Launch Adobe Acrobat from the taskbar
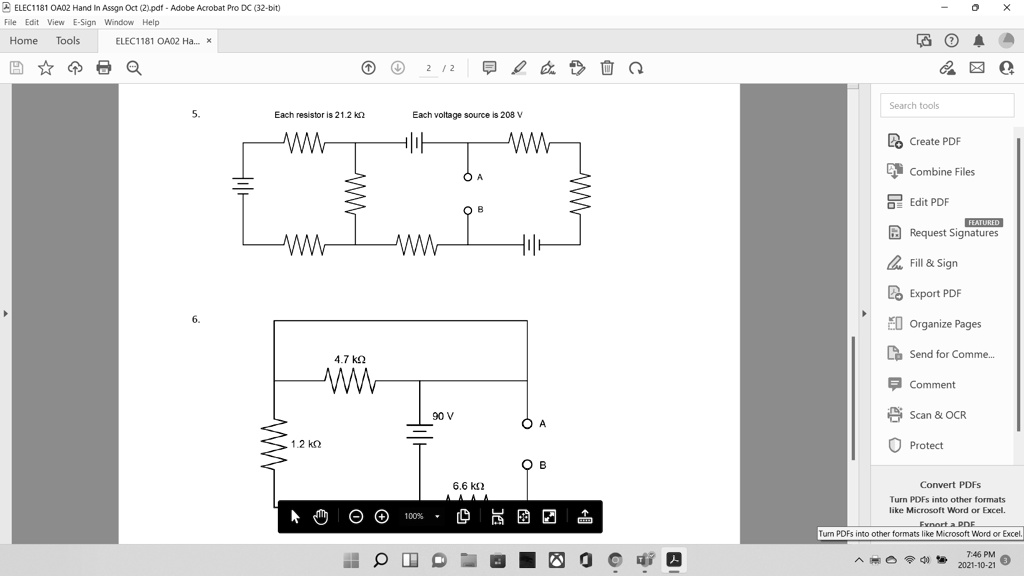 point(674,559)
